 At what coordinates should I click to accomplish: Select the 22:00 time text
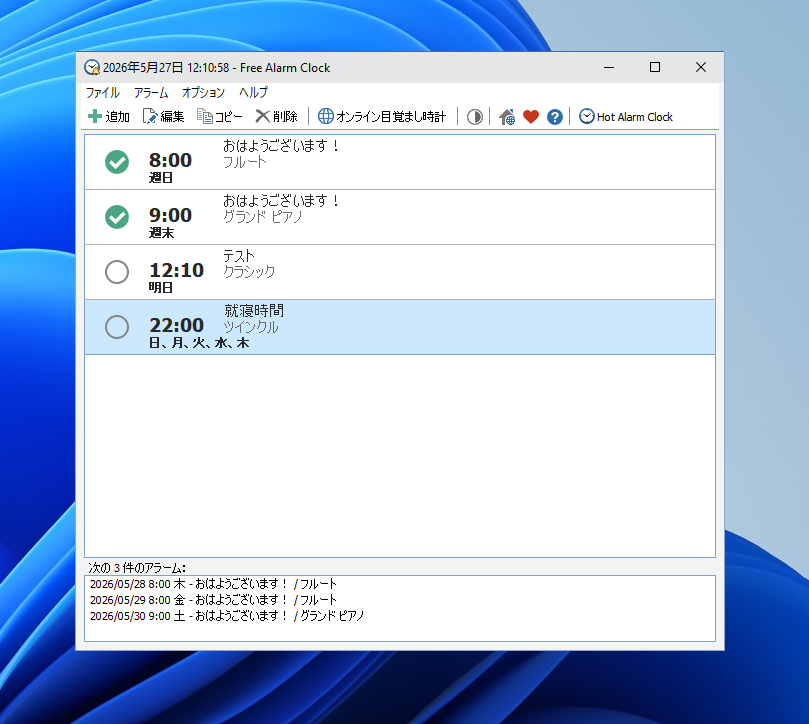[x=176, y=325]
